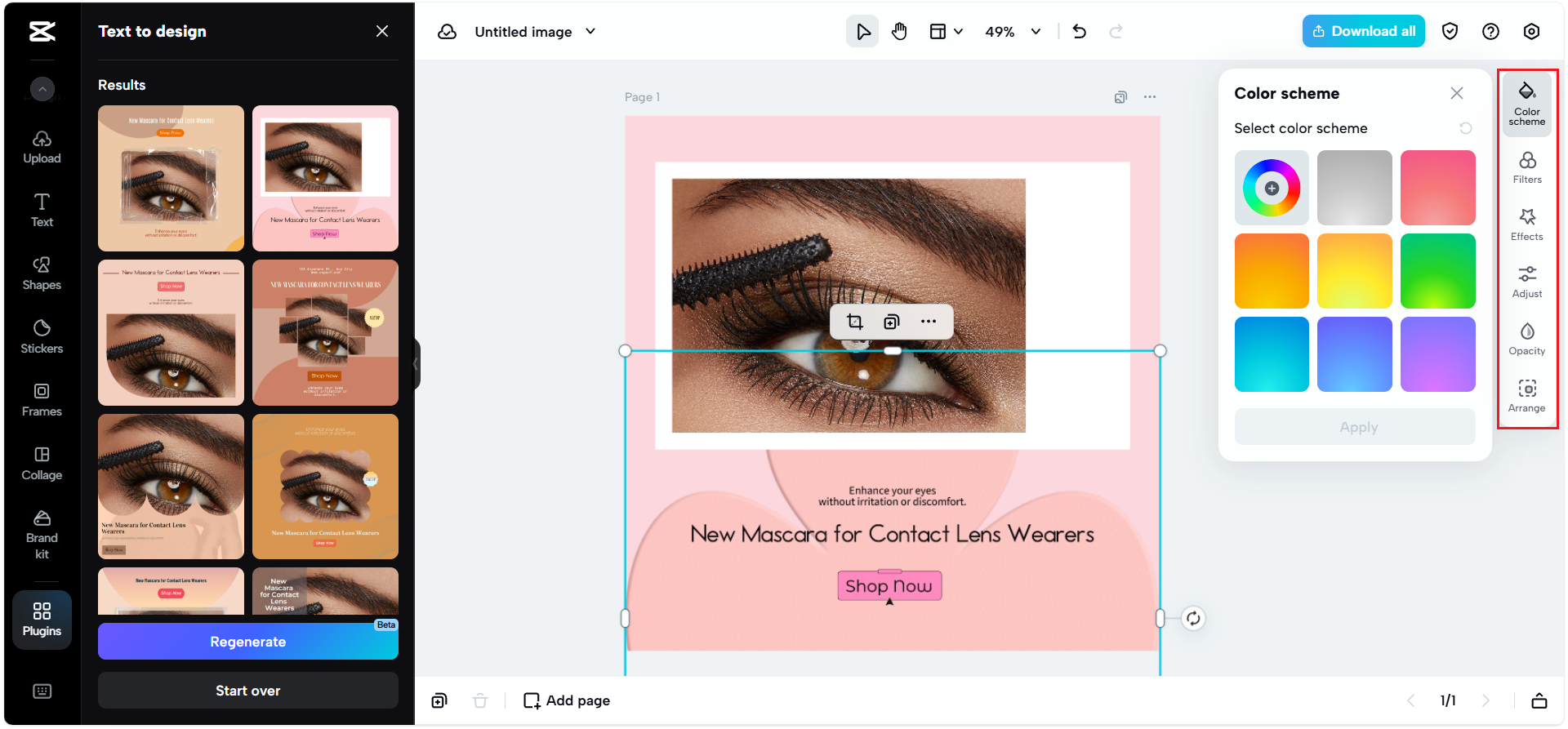
Task: Duplicate selected element from floating toolbar
Action: click(x=892, y=322)
